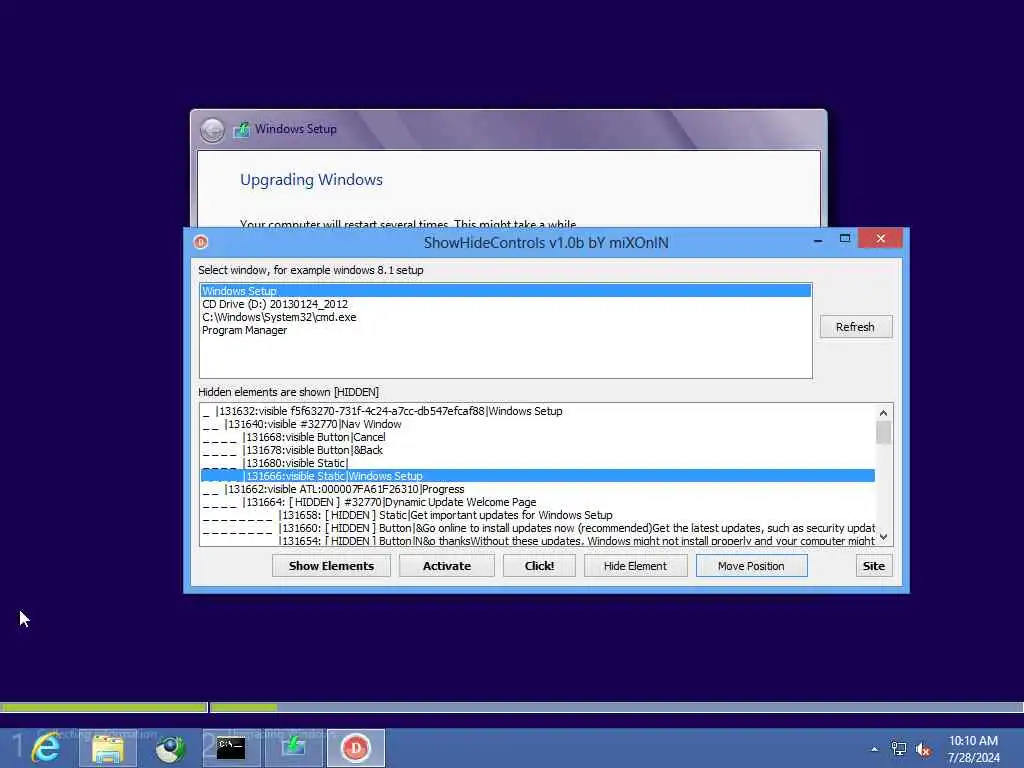Screen dimensions: 1024x768
Task: Select 'C:\Windows\System32\cmd.exe' entry
Action: point(506,317)
